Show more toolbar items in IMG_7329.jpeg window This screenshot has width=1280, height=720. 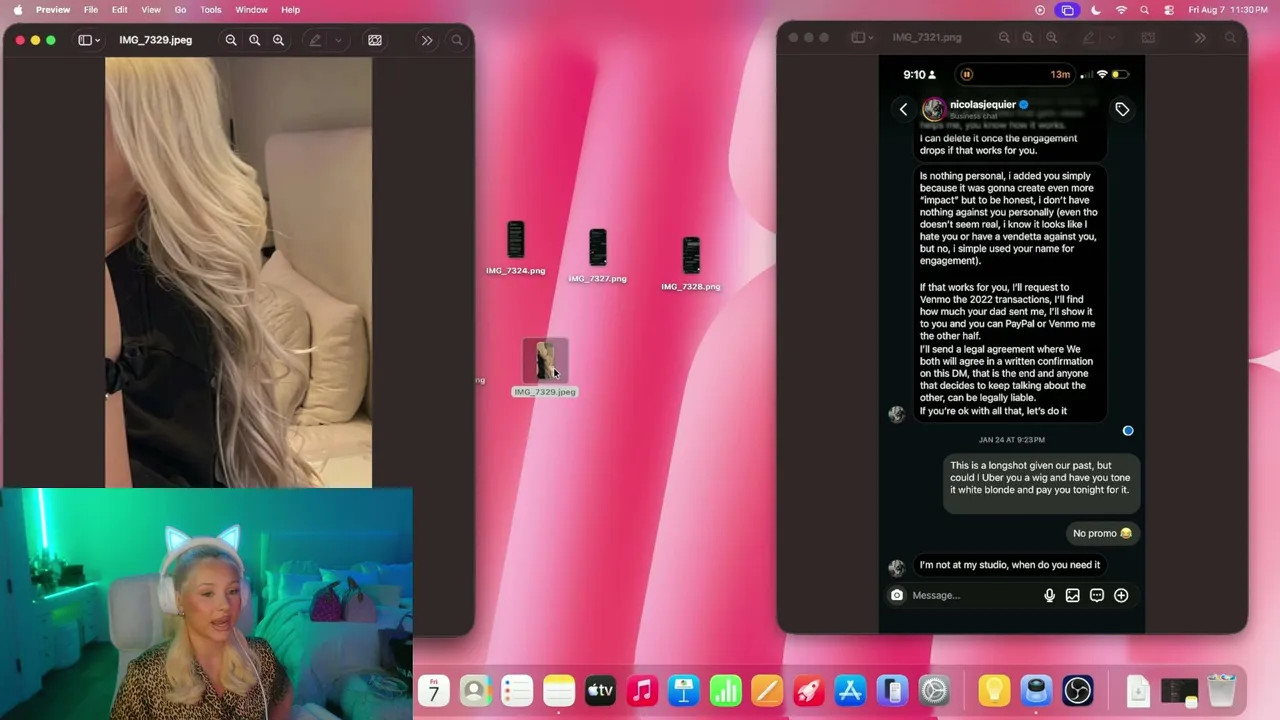(427, 40)
